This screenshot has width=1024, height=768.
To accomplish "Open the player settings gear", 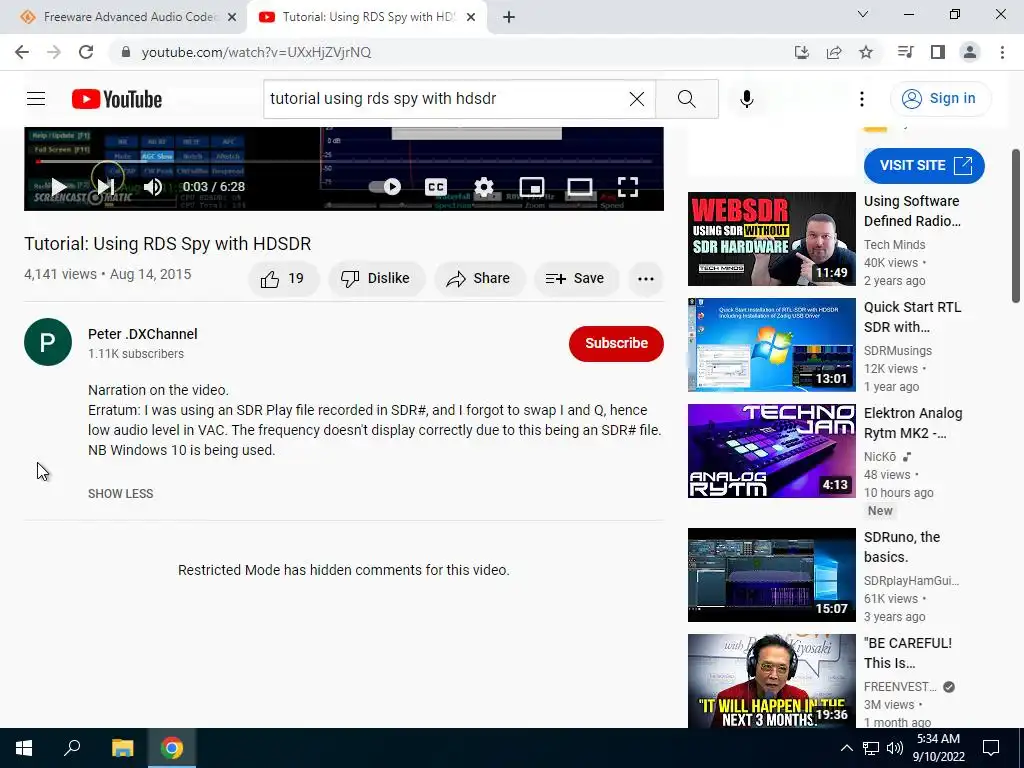I will click(484, 187).
